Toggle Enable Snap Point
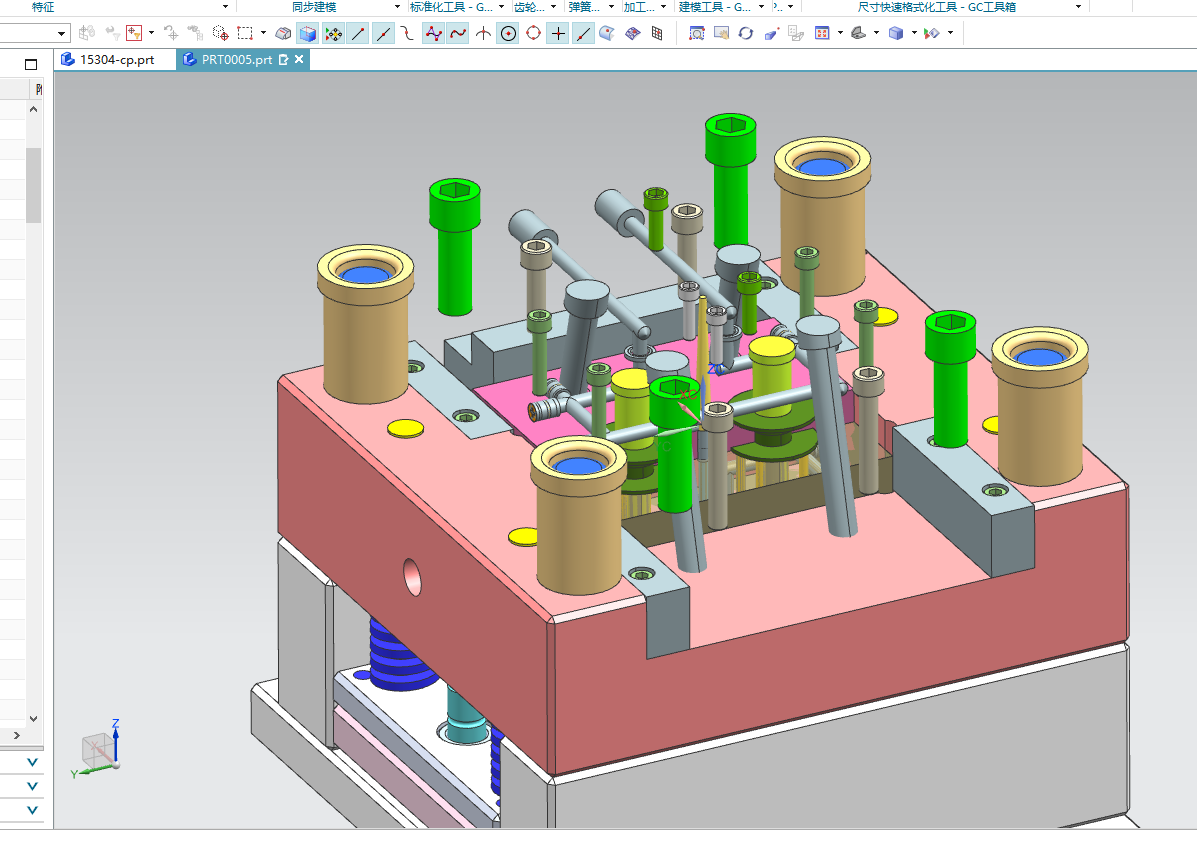This screenshot has width=1197, height=842. tap(334, 34)
